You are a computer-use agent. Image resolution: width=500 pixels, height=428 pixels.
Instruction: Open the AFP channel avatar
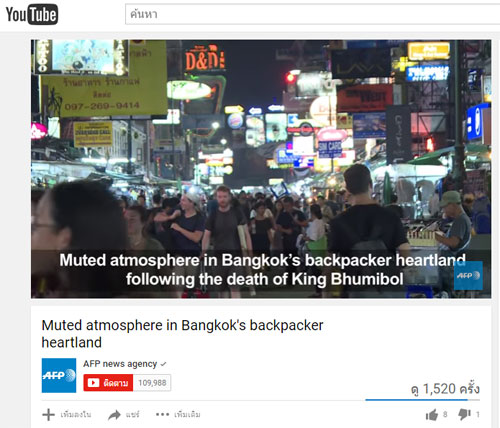click(x=59, y=375)
